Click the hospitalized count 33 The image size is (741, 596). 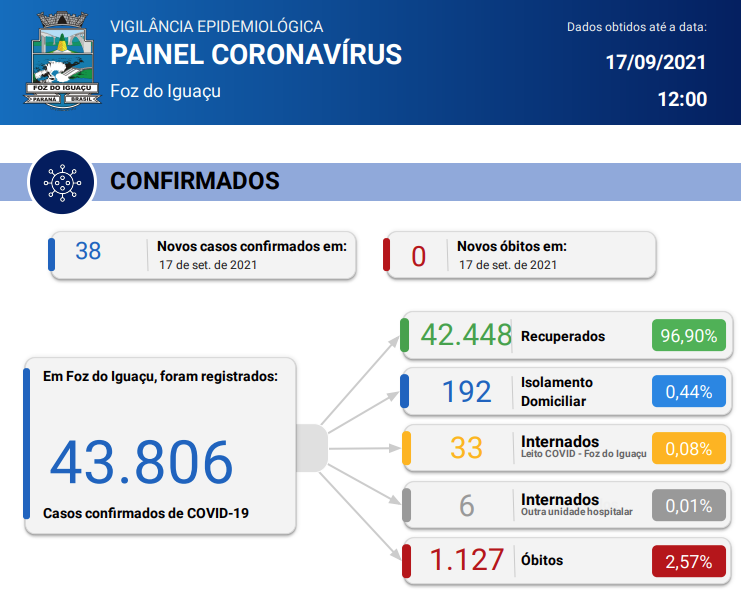[x=466, y=448]
